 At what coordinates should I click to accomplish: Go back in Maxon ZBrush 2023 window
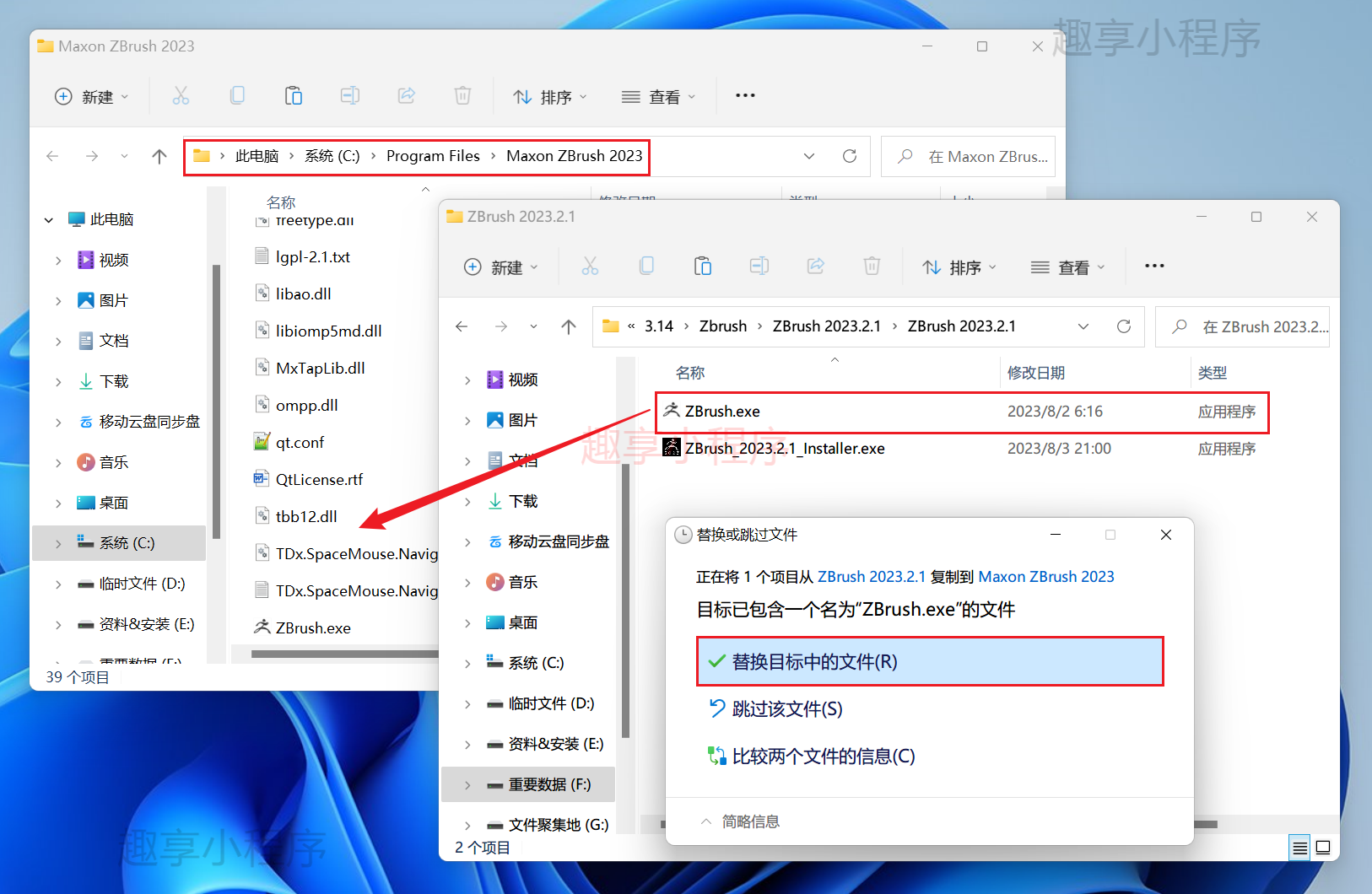tap(52, 156)
